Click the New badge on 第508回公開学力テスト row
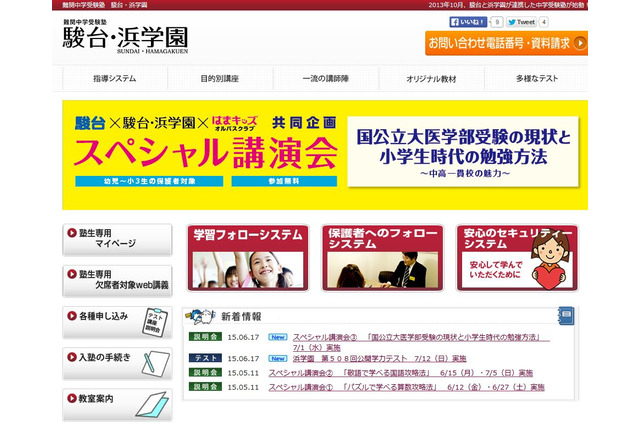This screenshot has height=426, width=640. (x=278, y=358)
